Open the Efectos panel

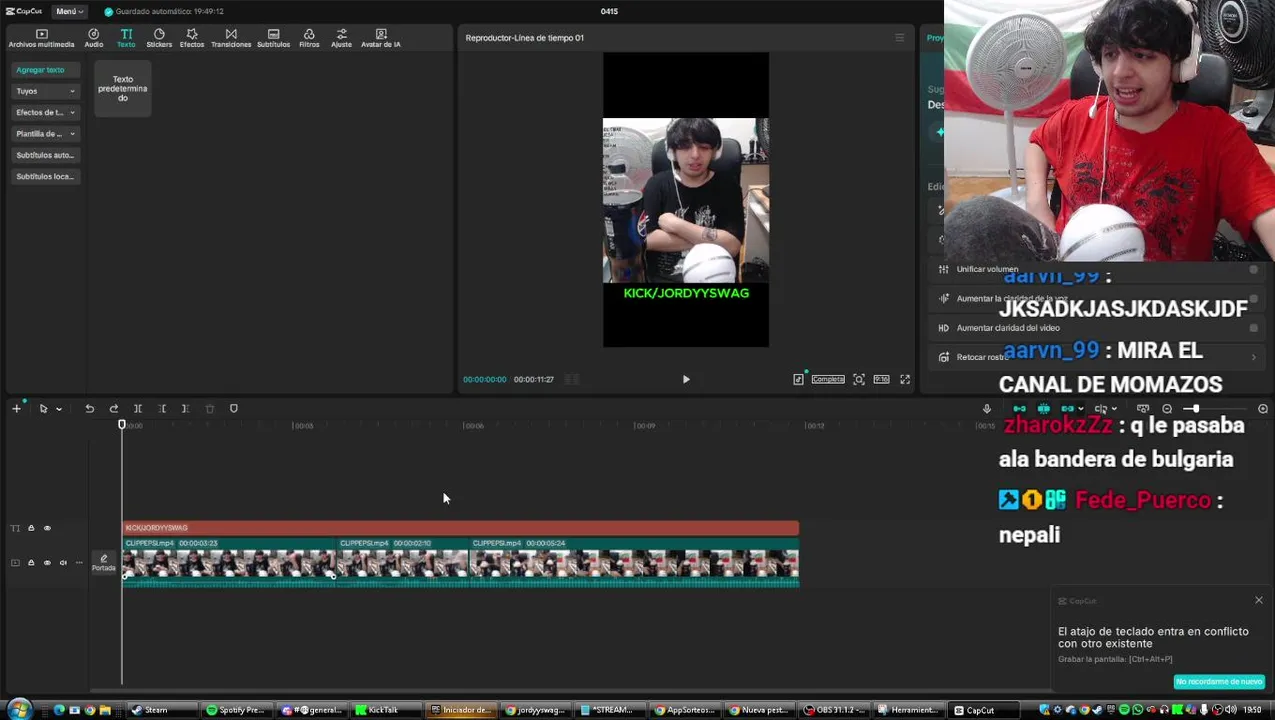[x=192, y=38]
